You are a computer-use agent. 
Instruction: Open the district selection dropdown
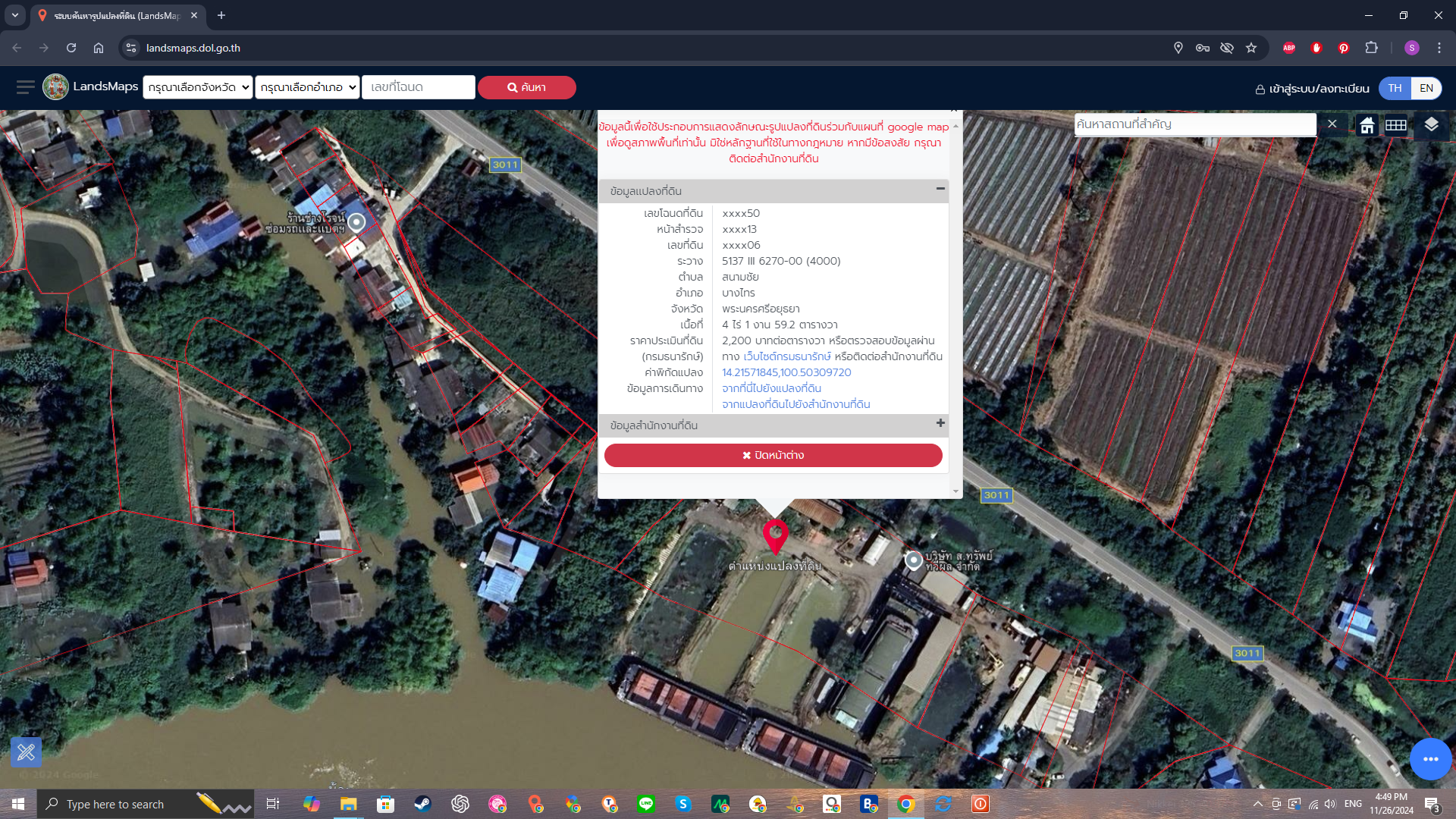(x=307, y=87)
